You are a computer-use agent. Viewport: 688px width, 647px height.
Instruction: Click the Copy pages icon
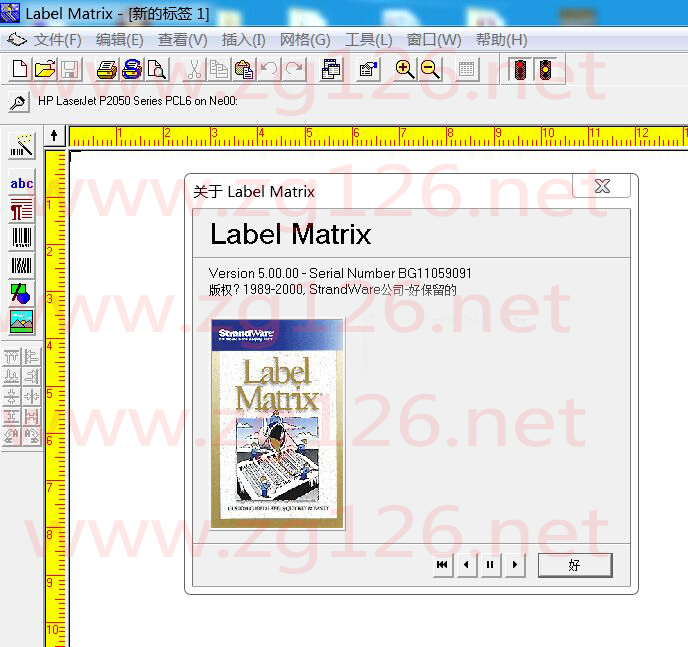pos(219,69)
